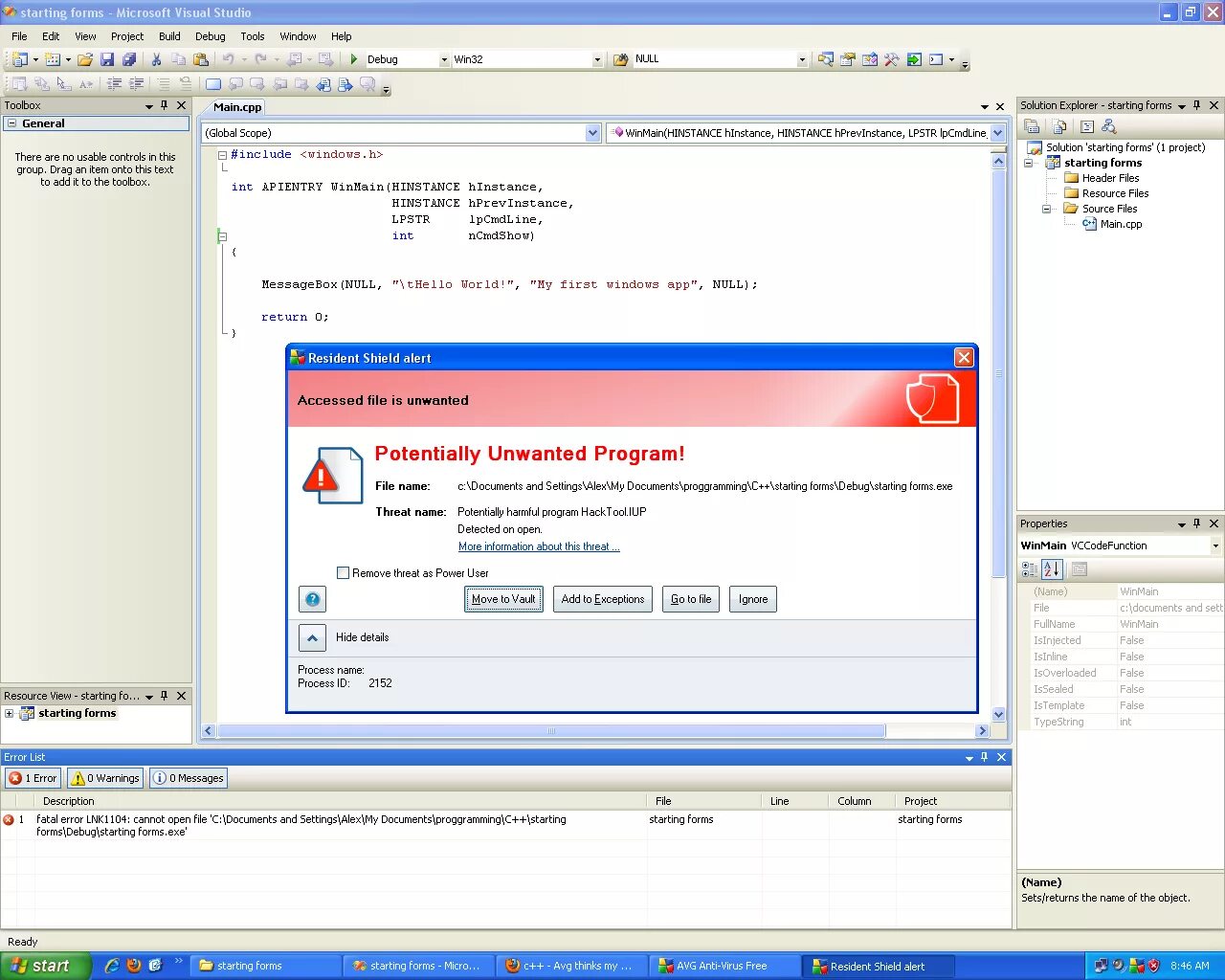Open the Build menu
Viewport: 1225px width, 980px height.
(169, 36)
